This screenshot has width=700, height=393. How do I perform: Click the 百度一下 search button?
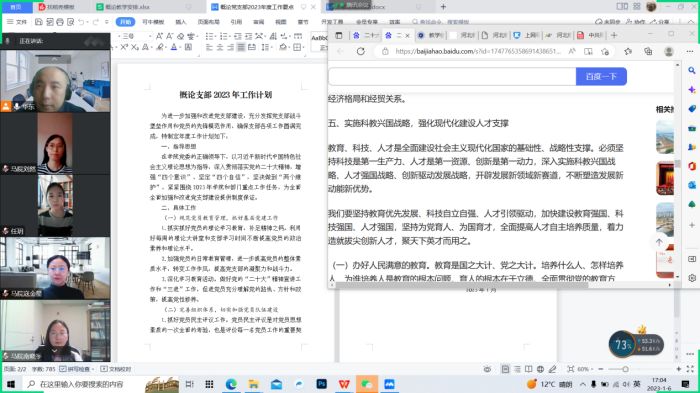coord(601,77)
